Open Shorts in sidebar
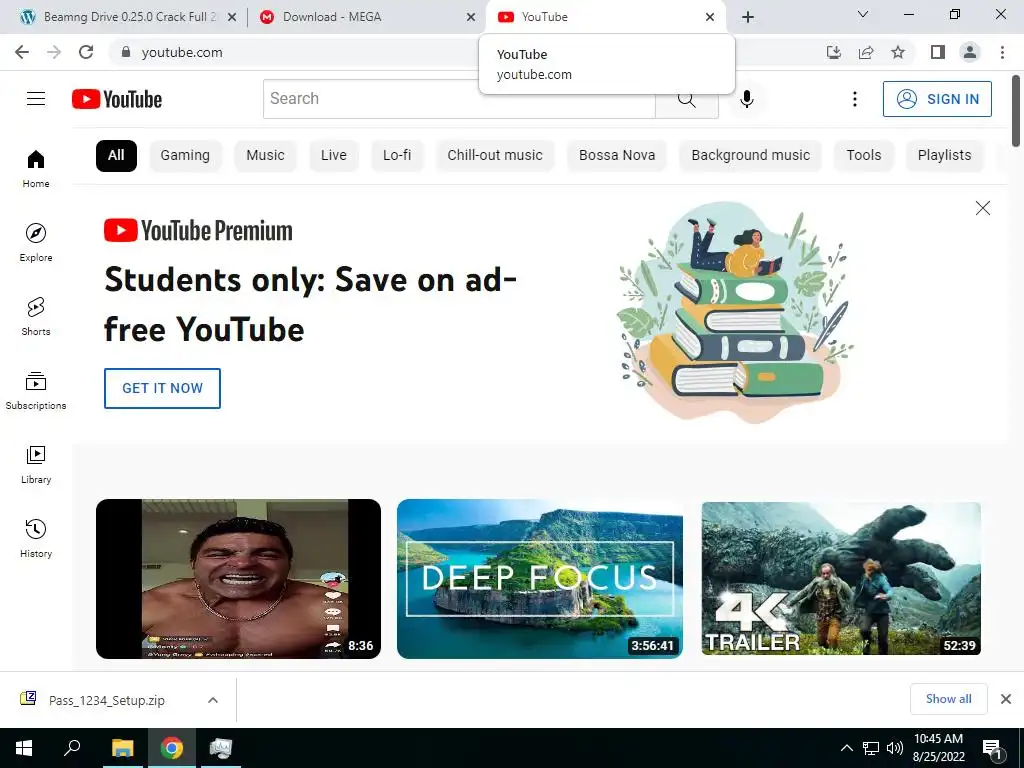This screenshot has height=768, width=1024. (x=36, y=316)
